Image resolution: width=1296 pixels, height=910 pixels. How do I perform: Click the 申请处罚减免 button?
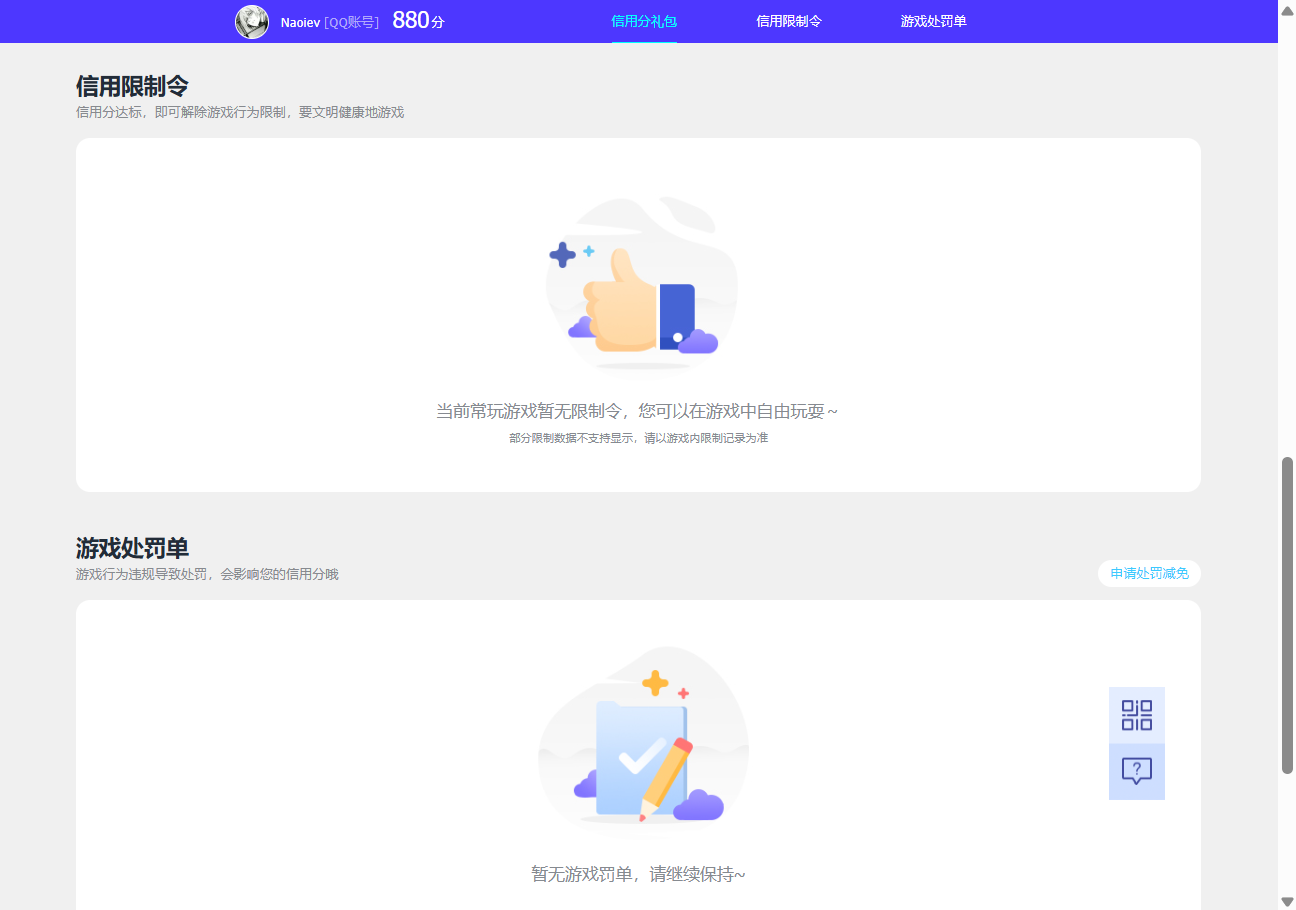click(x=1149, y=573)
